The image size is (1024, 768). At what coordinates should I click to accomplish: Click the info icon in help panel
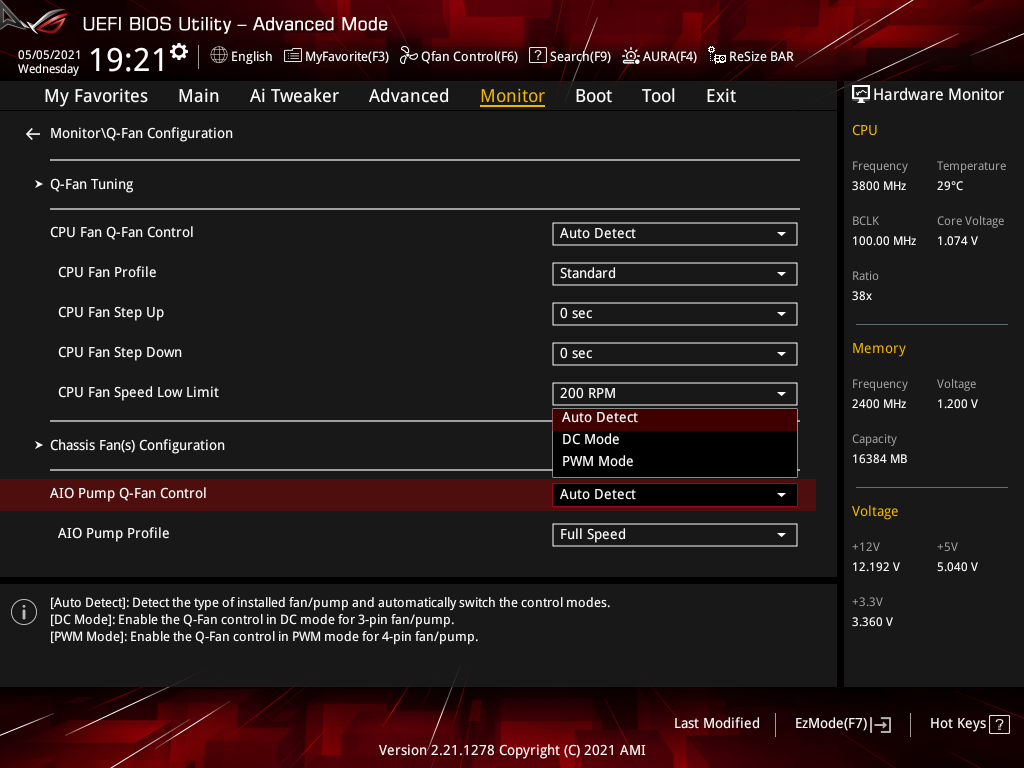[x=24, y=612]
